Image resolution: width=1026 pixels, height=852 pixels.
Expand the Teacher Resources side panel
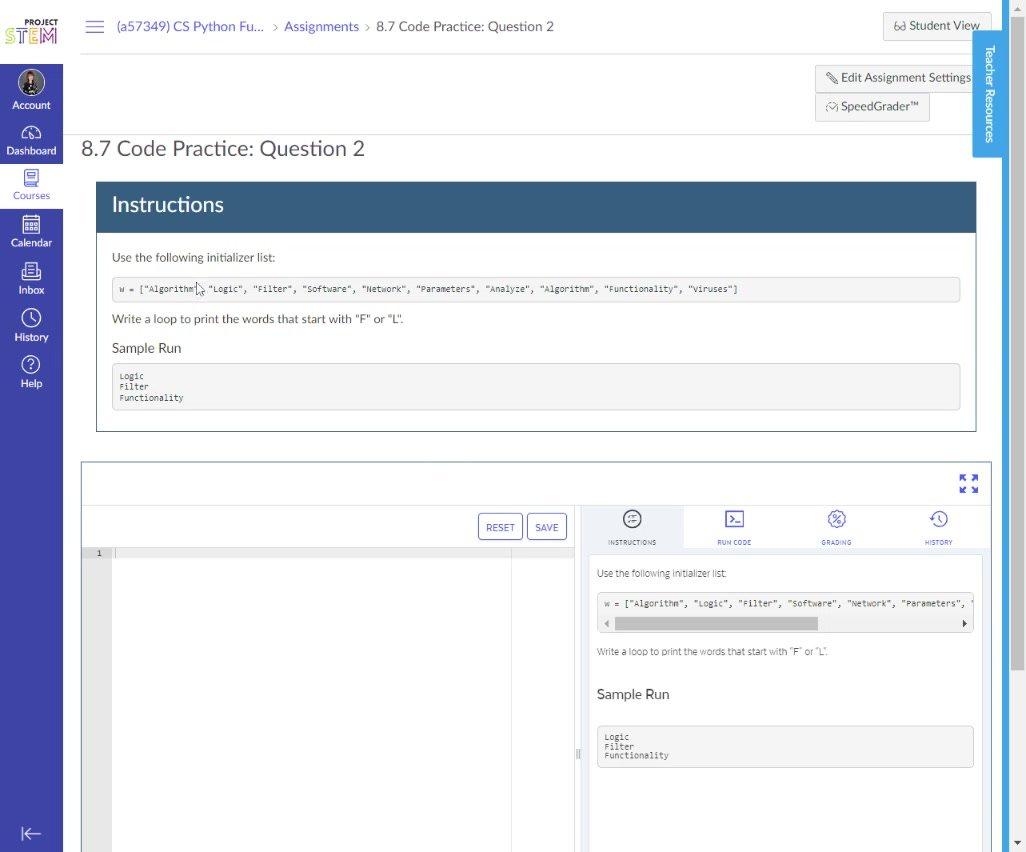989,94
